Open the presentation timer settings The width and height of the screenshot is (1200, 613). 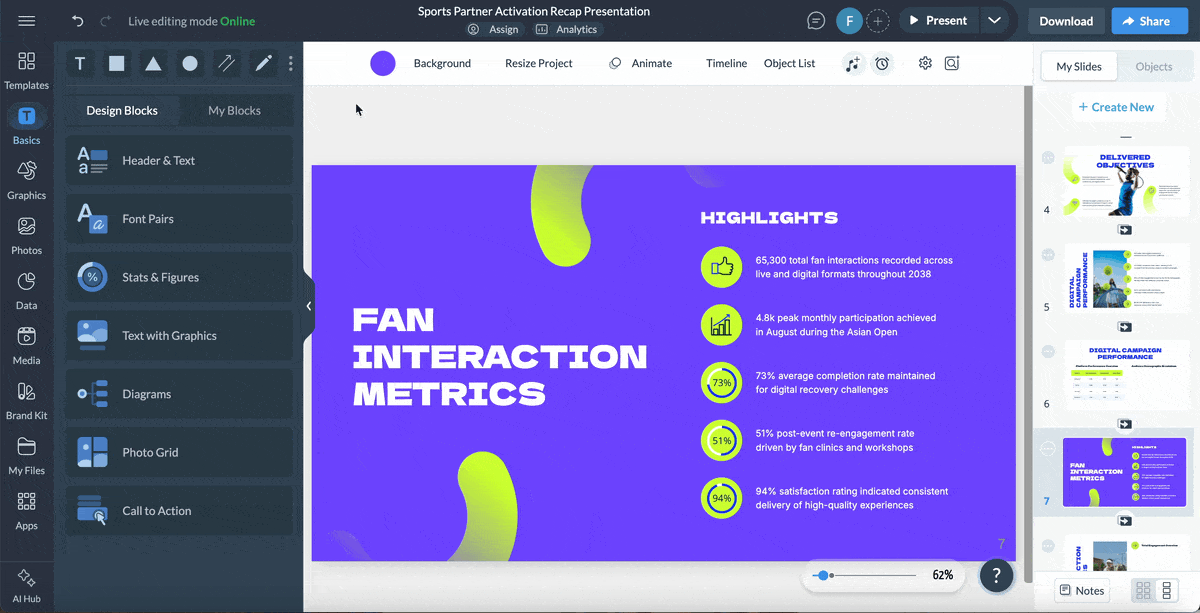(x=882, y=63)
